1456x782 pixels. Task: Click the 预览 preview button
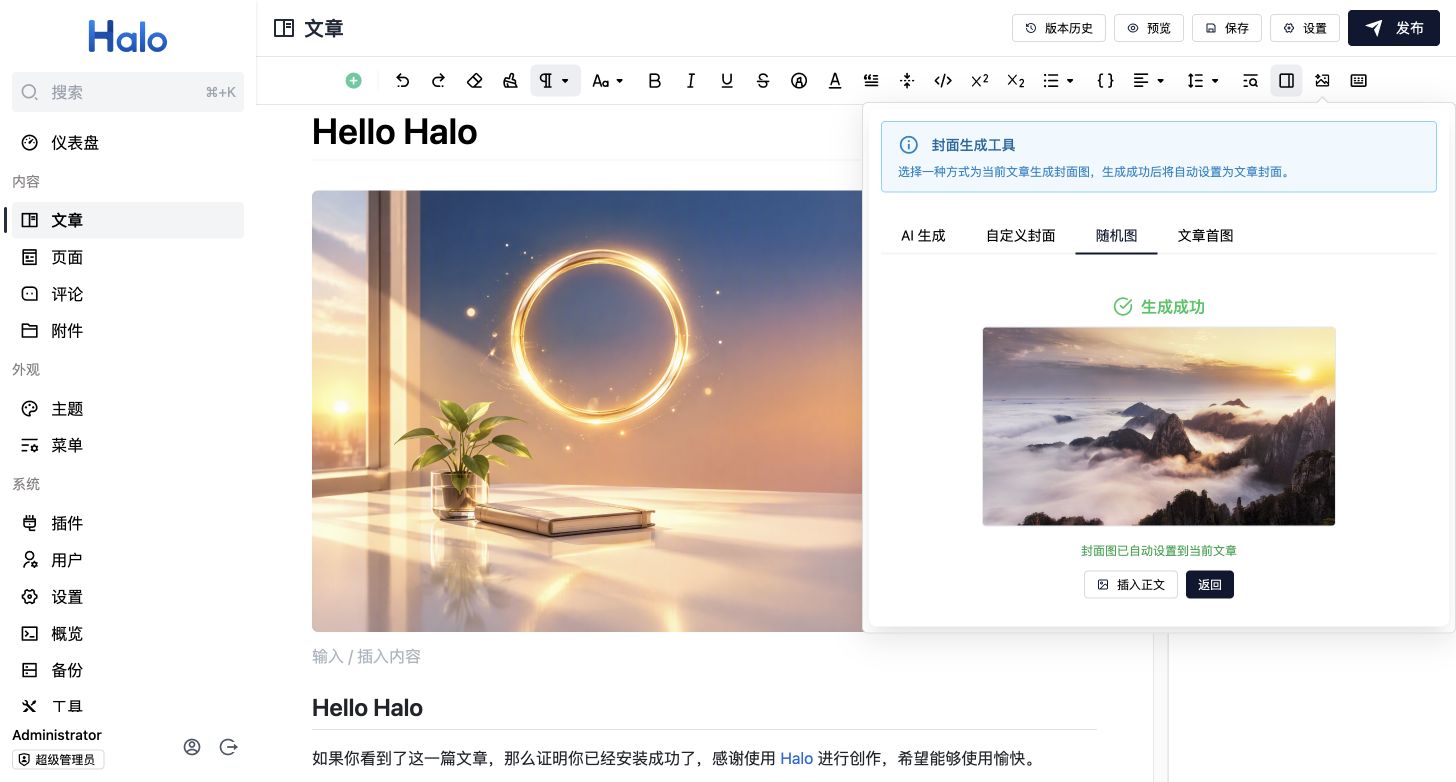[x=1149, y=28]
